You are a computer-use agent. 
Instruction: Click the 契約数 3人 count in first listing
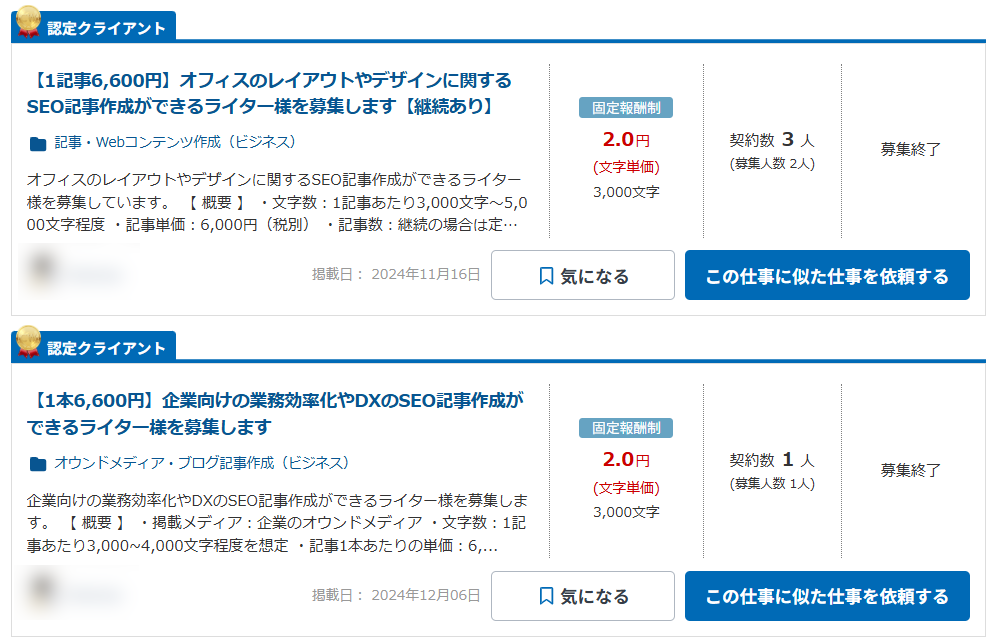[772, 140]
